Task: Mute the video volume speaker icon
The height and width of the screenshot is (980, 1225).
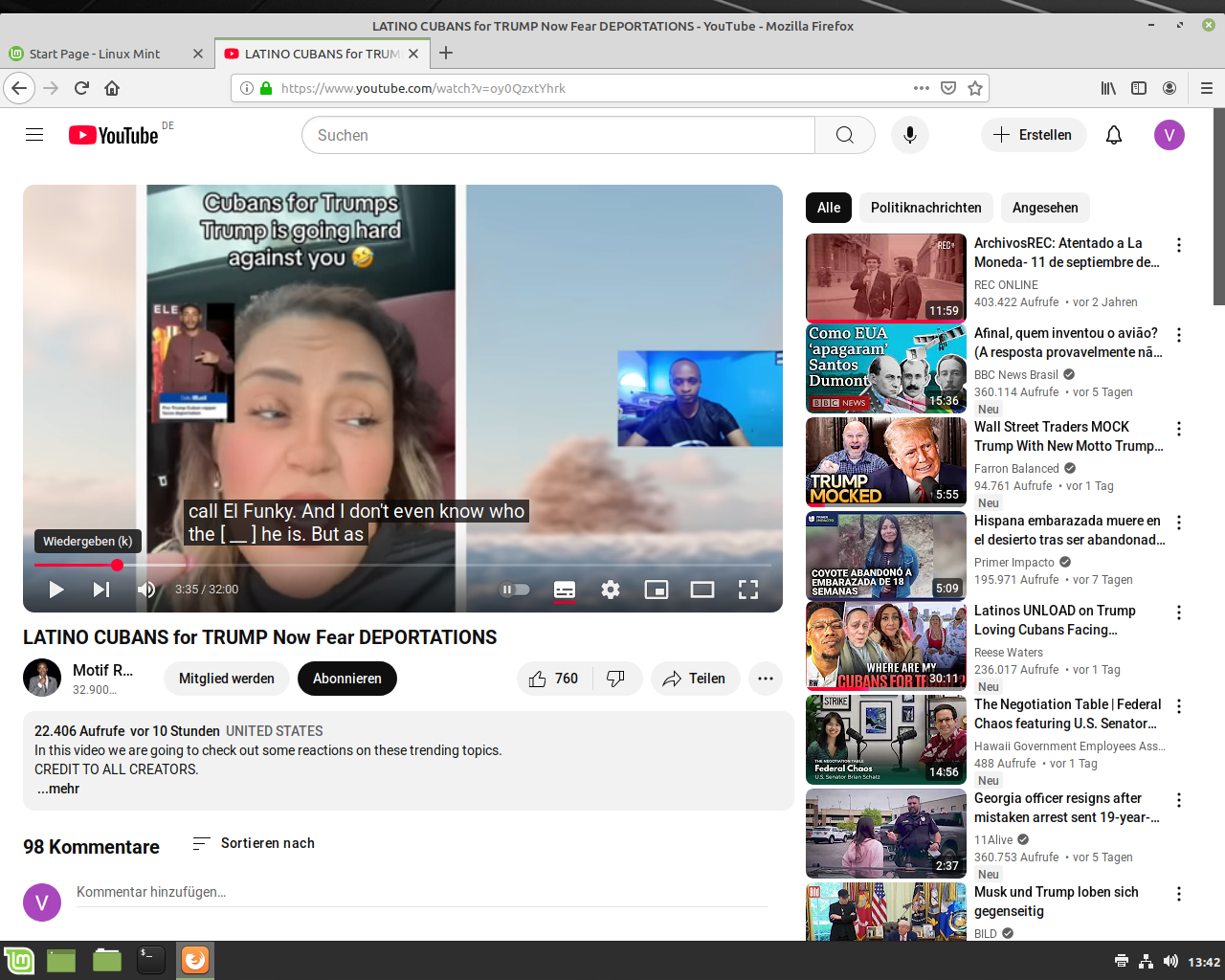Action: pyautogui.click(x=146, y=590)
